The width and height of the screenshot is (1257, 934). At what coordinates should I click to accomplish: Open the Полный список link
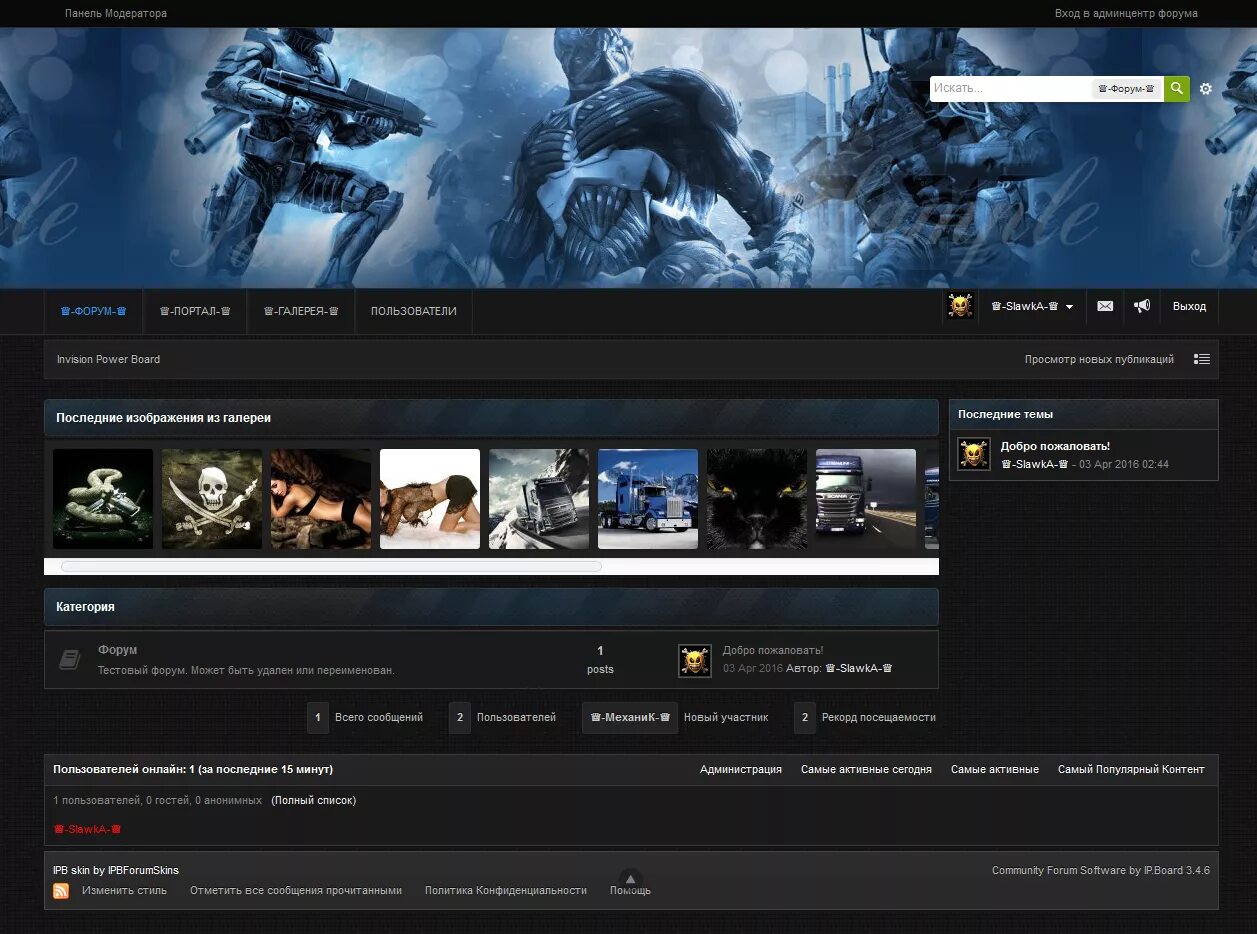313,800
